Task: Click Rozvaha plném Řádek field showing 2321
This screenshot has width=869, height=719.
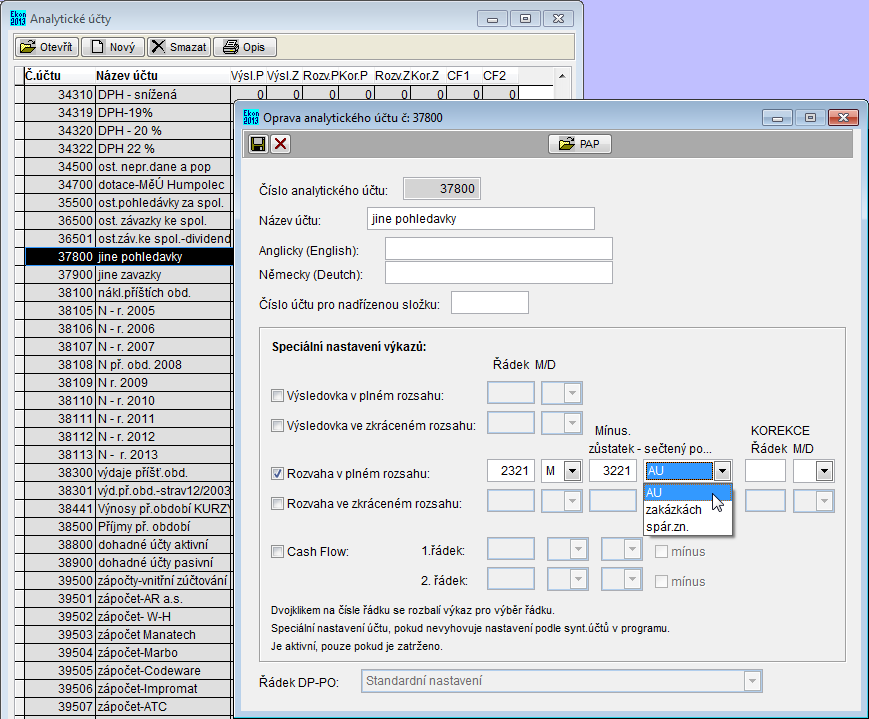Action: tap(511, 471)
